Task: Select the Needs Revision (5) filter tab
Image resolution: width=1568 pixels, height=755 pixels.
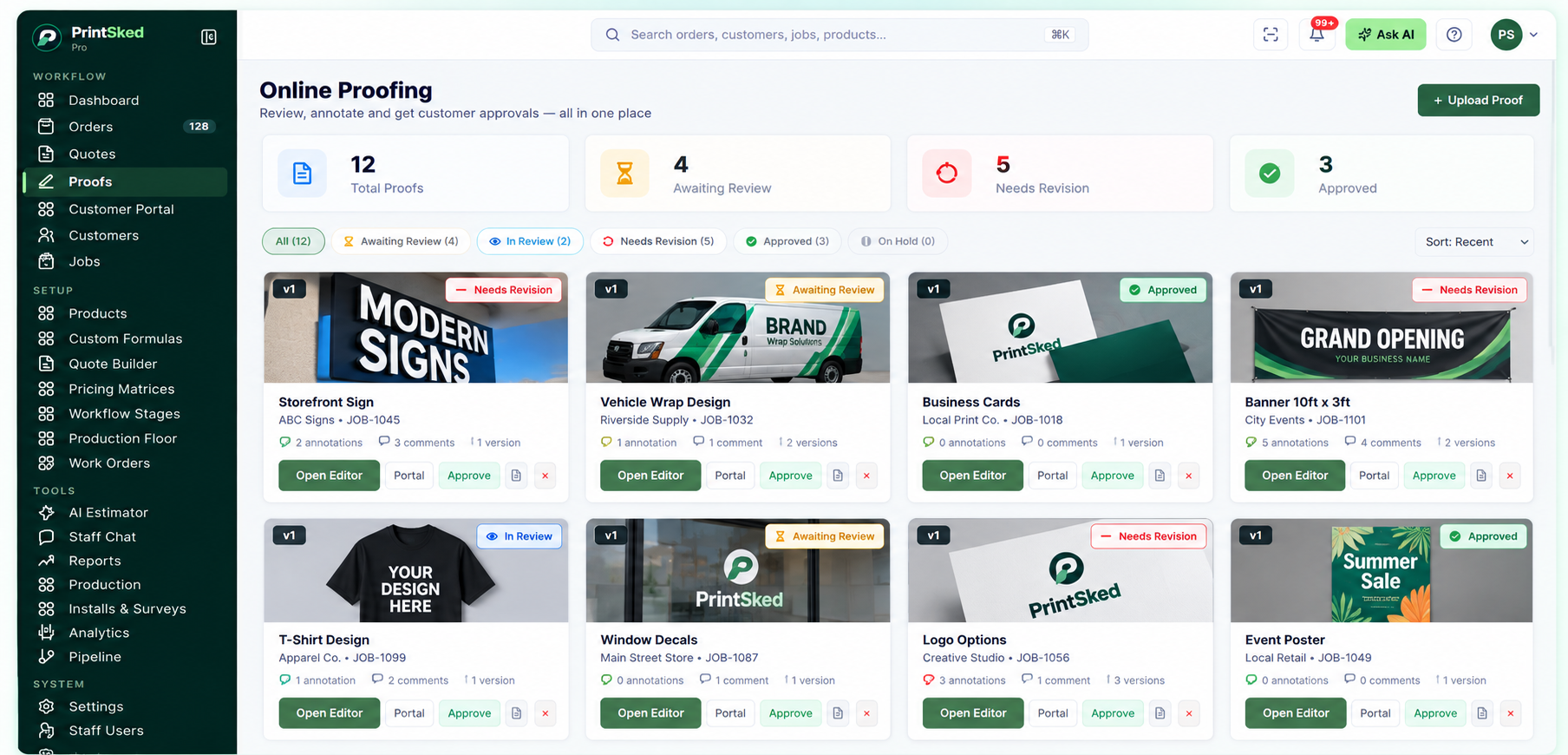Action: (658, 241)
